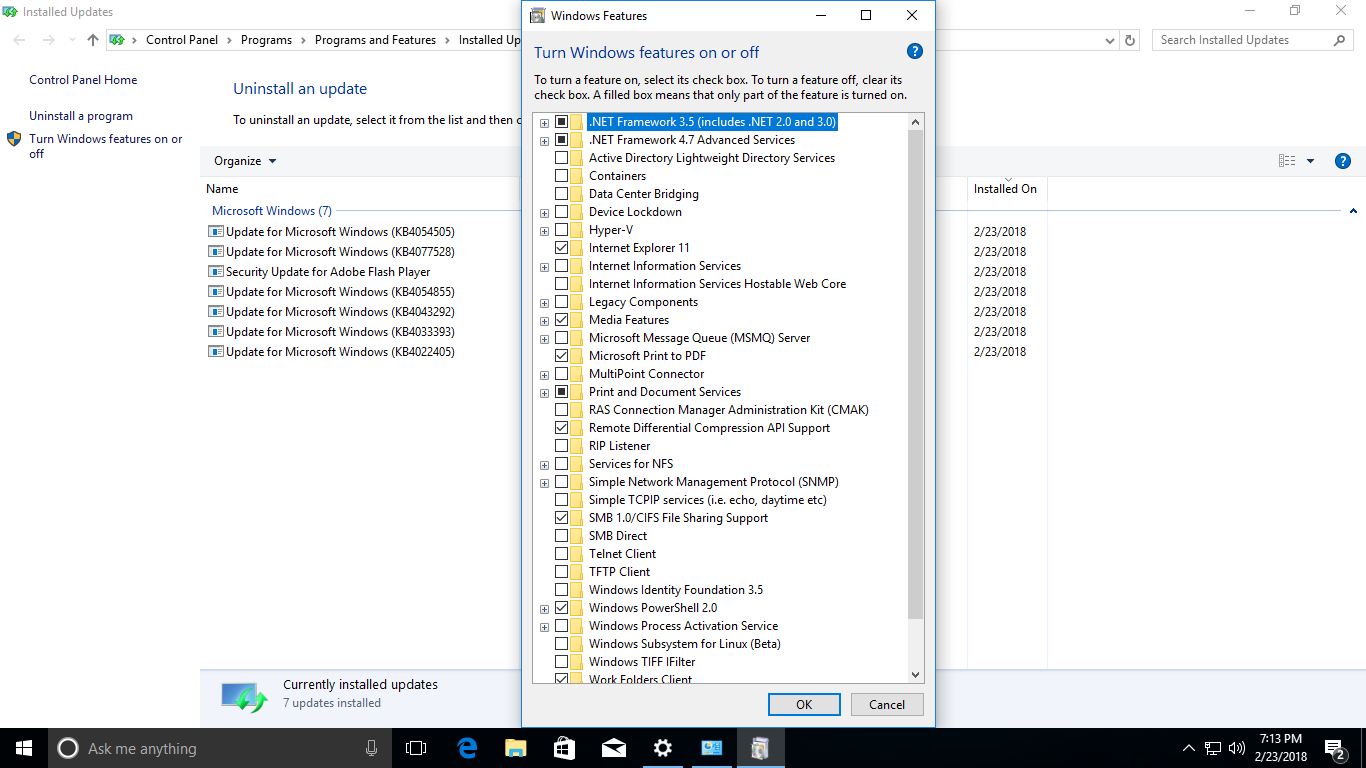Go up one folder level with the arrow
This screenshot has height=768, width=1366.
93,40
